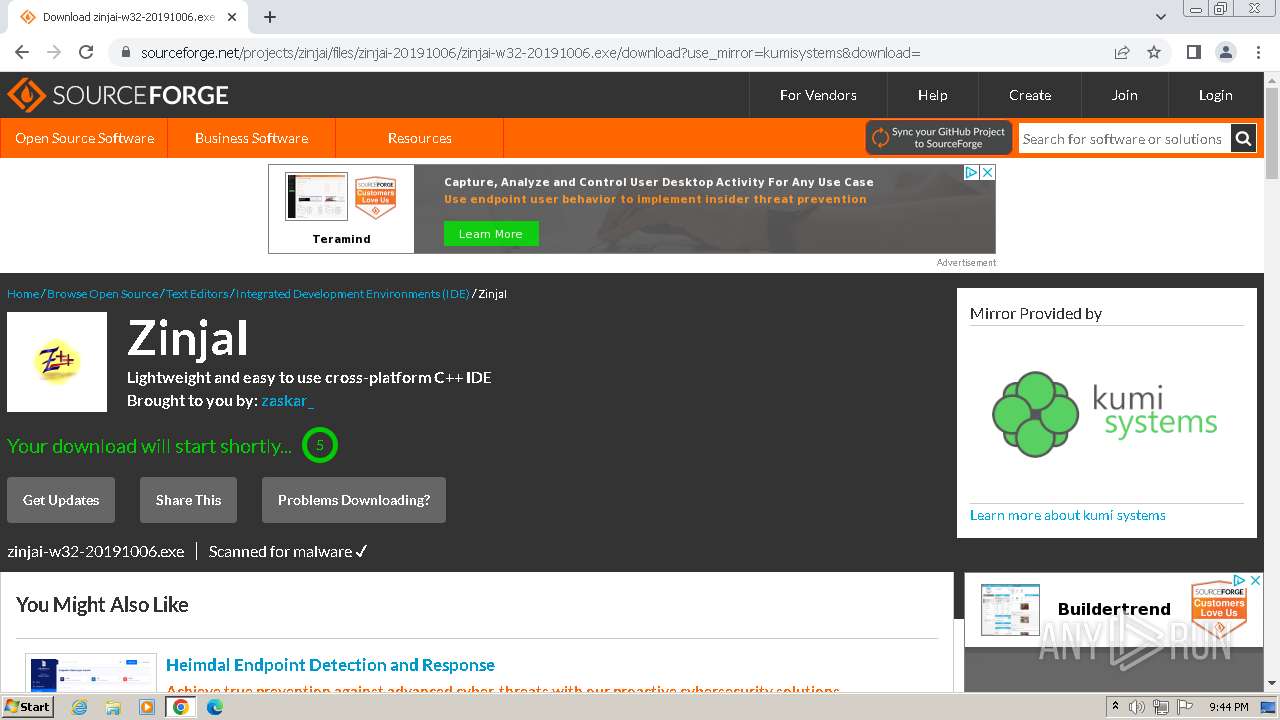This screenshot has height=720, width=1280.
Task: Click the site lock icon
Action: pyautogui.click(x=125, y=52)
